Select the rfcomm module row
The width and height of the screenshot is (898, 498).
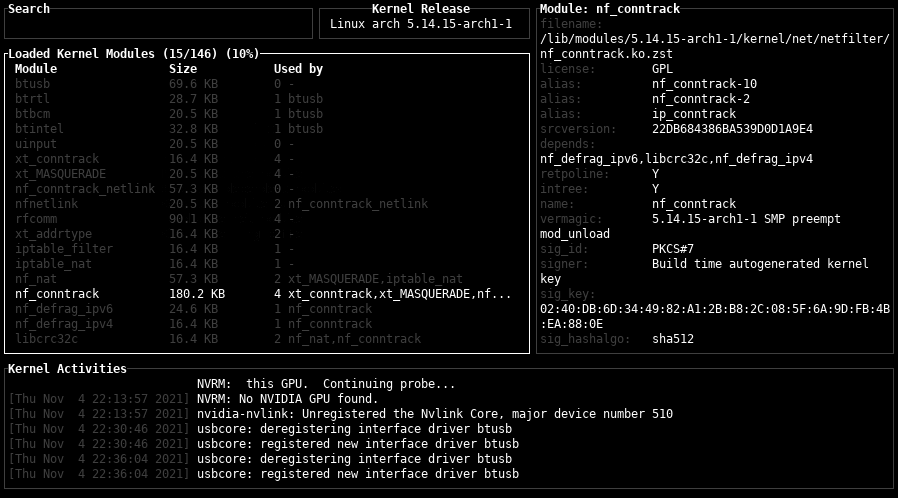(x=267, y=219)
